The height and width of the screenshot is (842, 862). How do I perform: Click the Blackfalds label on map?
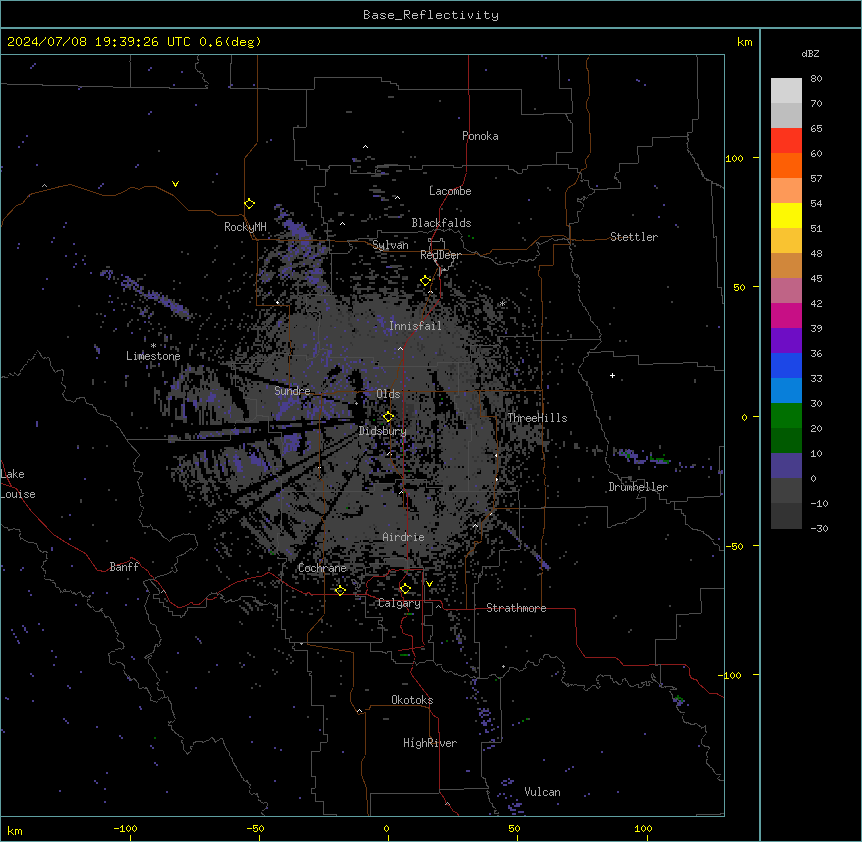tap(441, 223)
